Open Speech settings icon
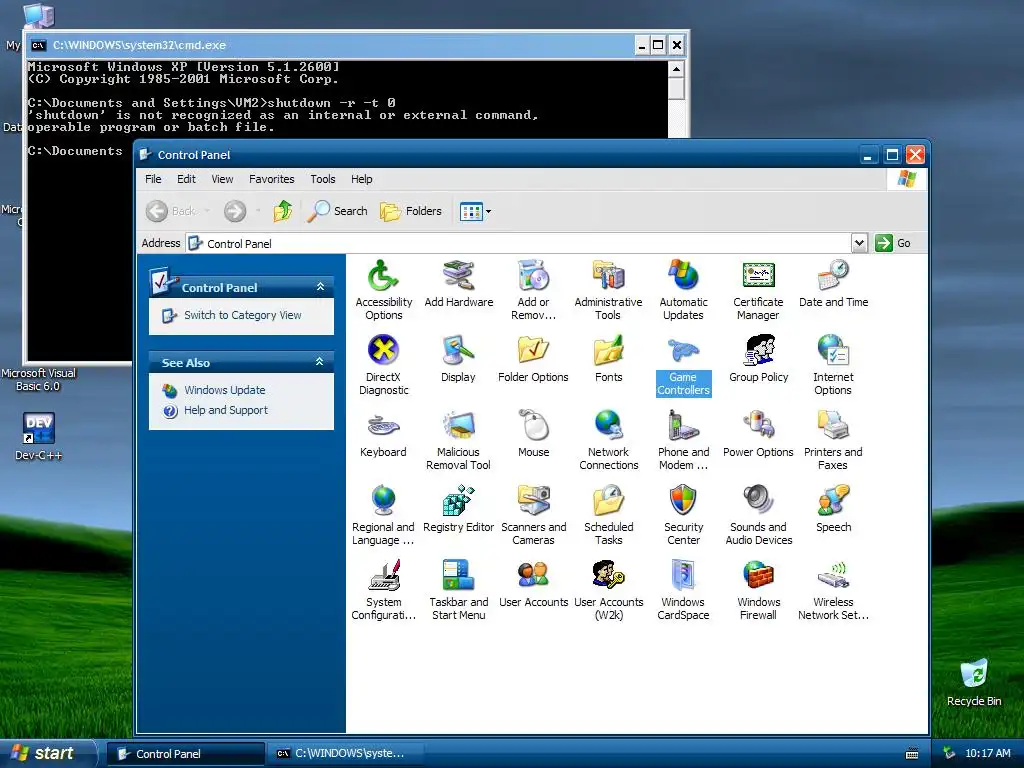Screen dimensions: 1024x768 (833, 509)
